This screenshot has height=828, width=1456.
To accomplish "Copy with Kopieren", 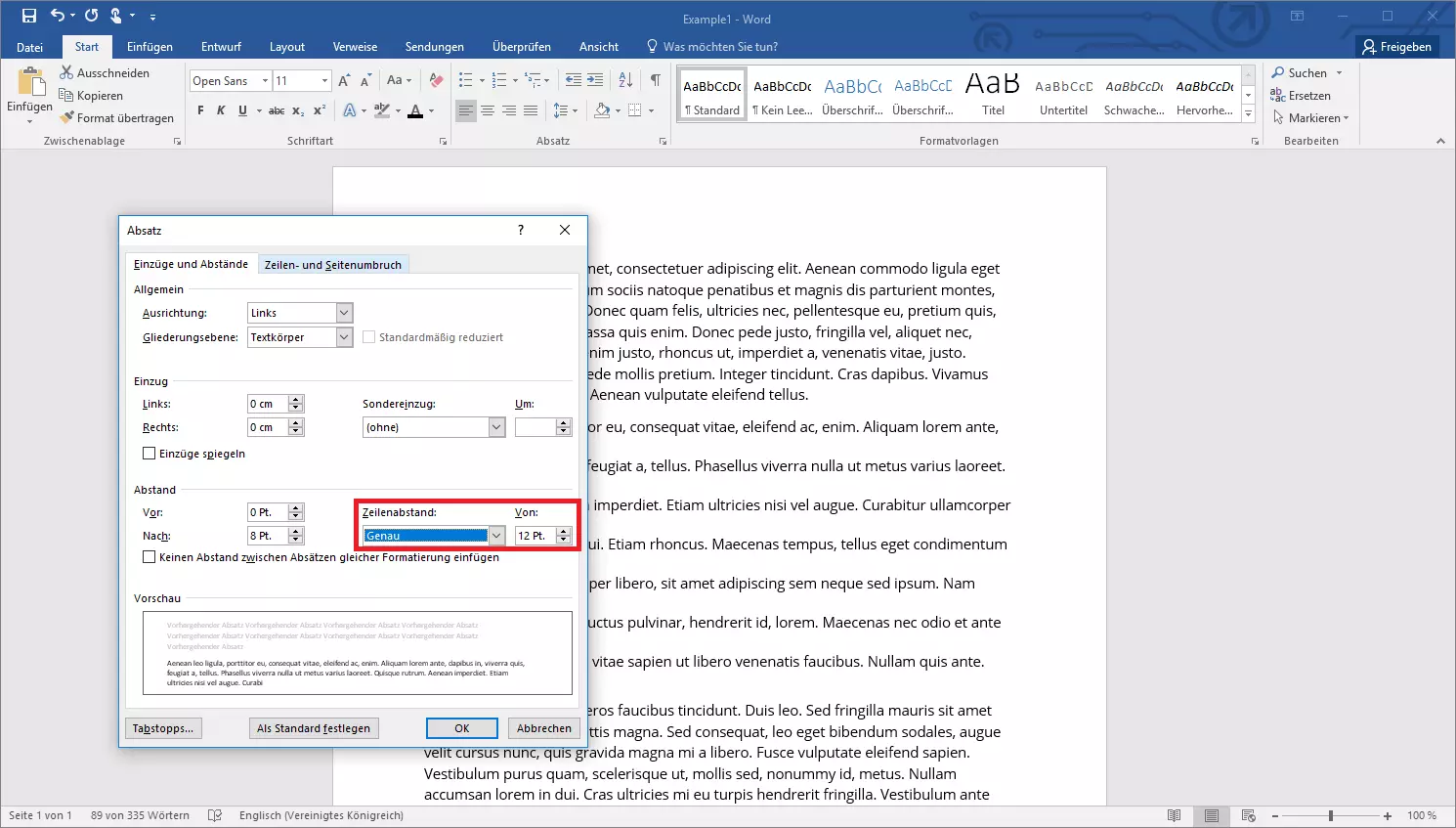I will [x=91, y=96].
